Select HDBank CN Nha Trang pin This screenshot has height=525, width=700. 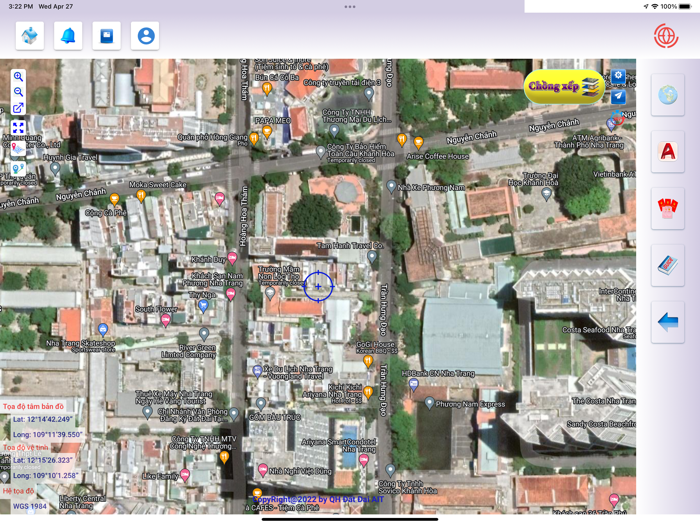414,383
